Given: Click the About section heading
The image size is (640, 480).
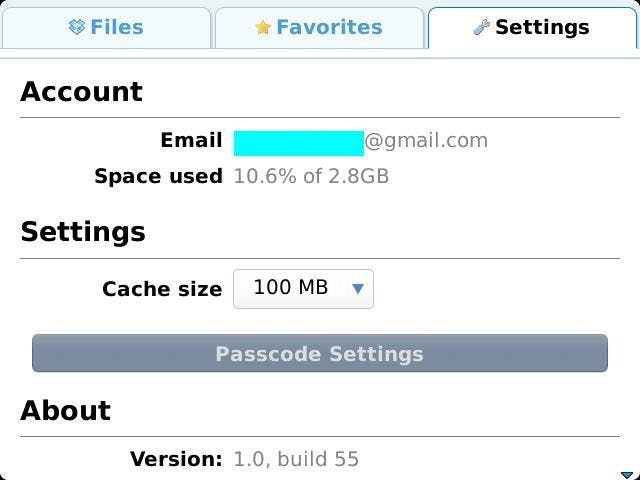Looking at the screenshot, I should tap(66, 411).
